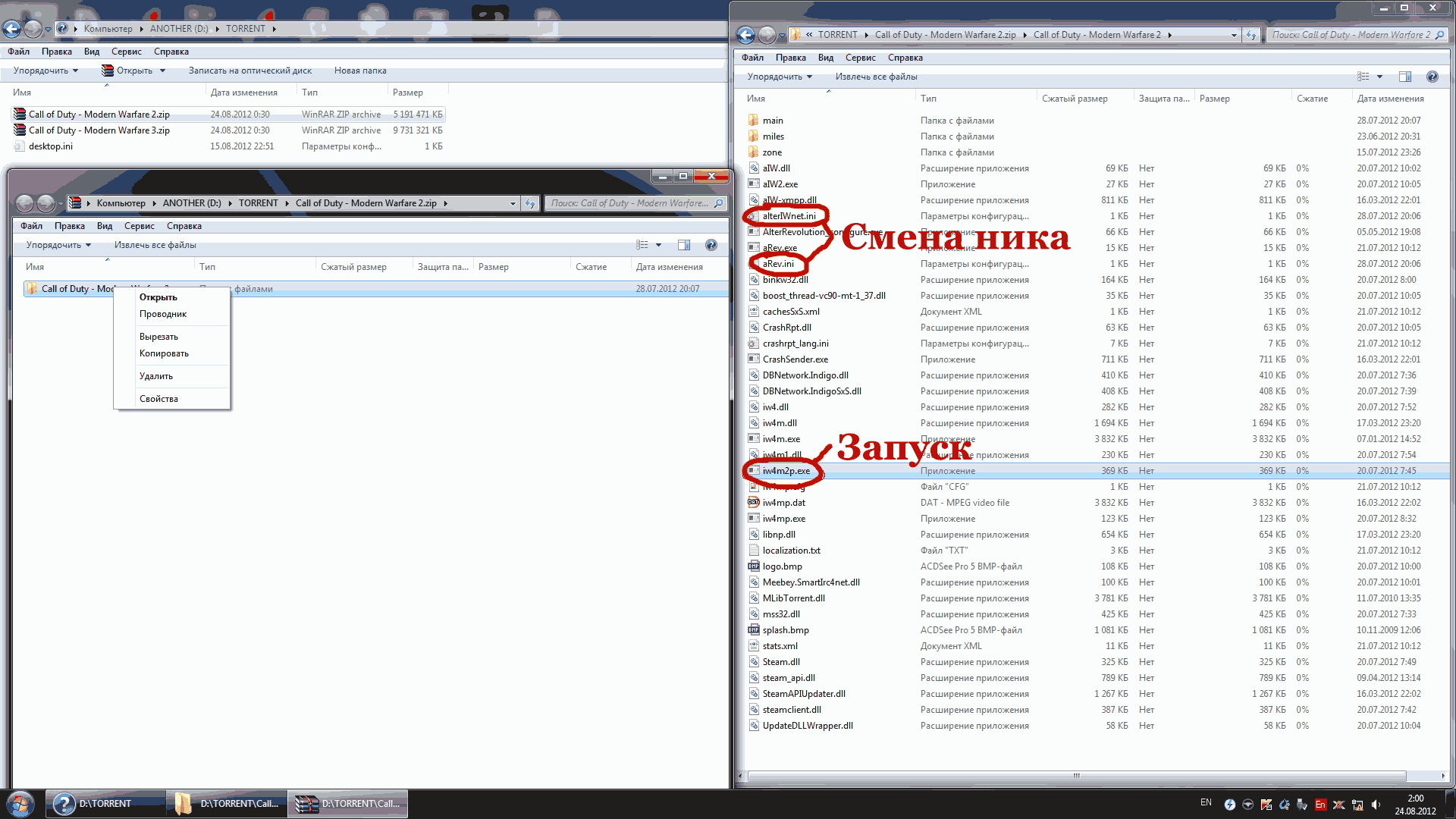
Task: Sort by Сжатый размер column header right window
Action: click(x=1075, y=99)
